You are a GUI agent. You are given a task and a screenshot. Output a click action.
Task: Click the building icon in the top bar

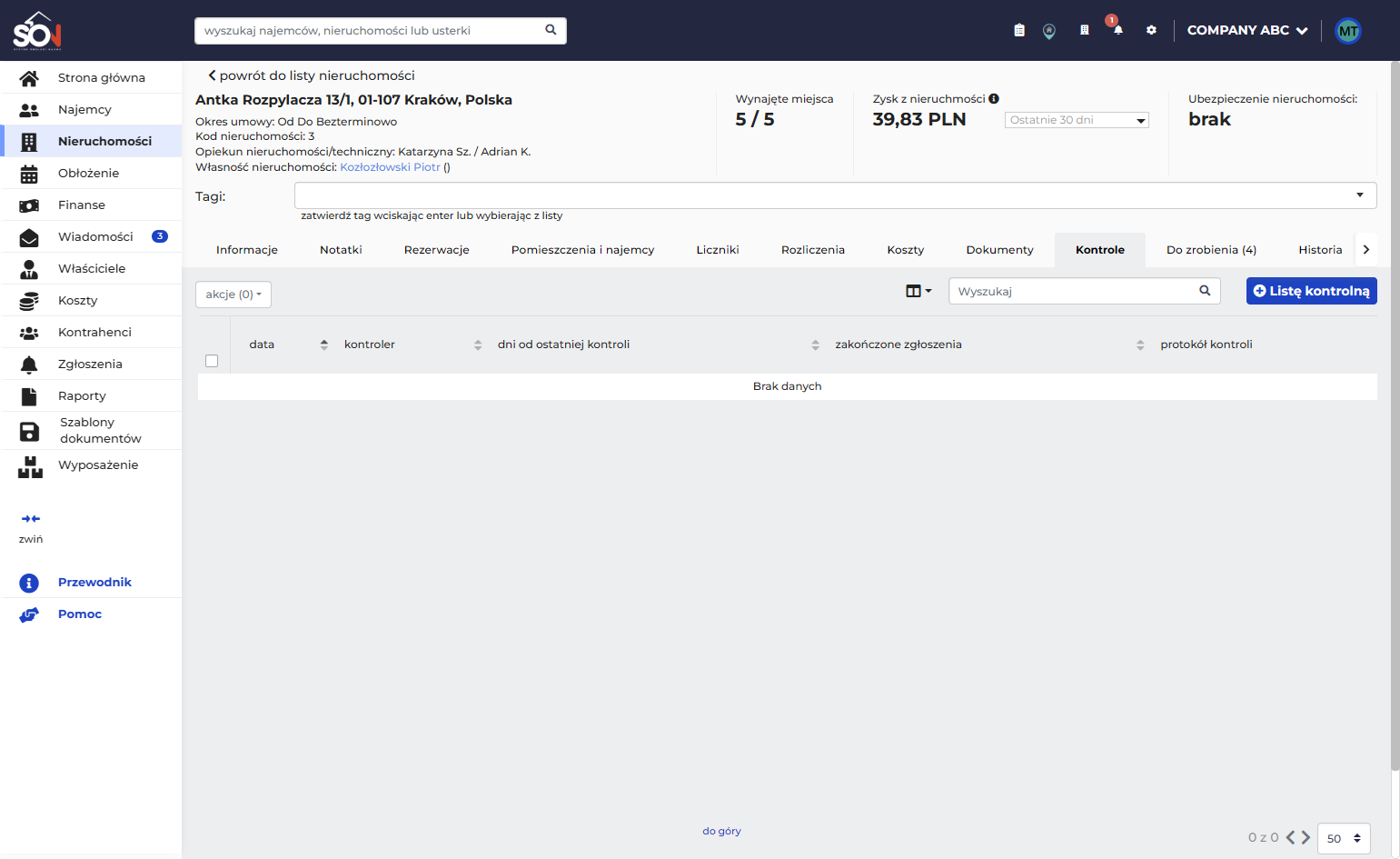click(x=1084, y=31)
